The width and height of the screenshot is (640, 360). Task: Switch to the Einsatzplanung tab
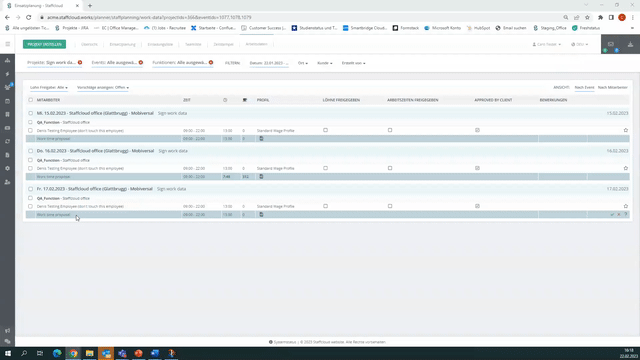[122, 44]
